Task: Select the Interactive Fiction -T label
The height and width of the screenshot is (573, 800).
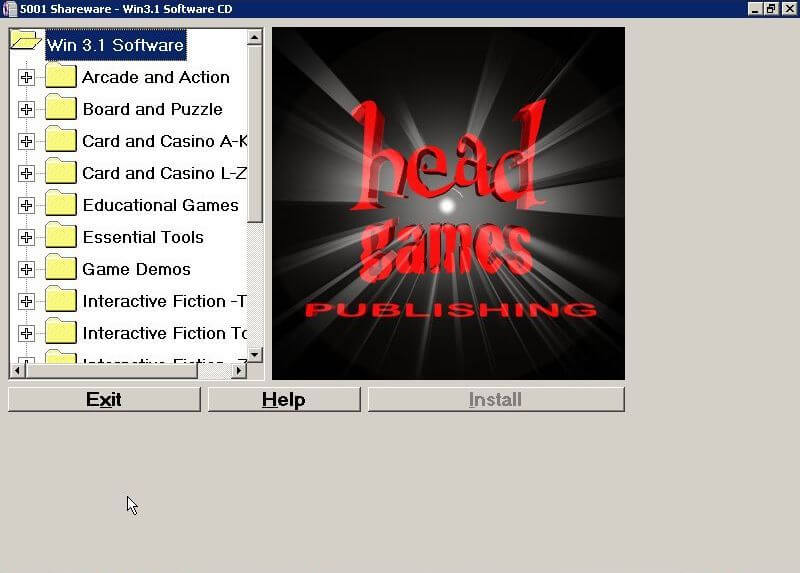Action: coord(164,301)
